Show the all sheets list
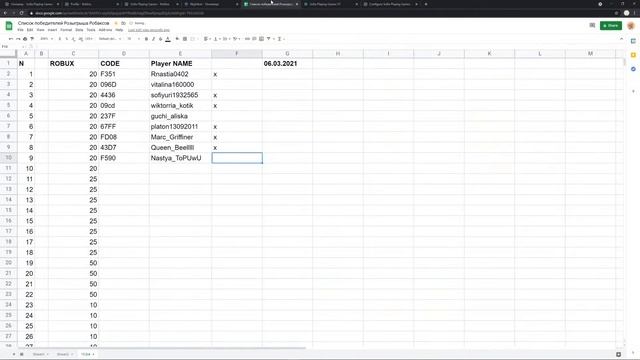The width and height of the screenshot is (640, 360). 22,354
